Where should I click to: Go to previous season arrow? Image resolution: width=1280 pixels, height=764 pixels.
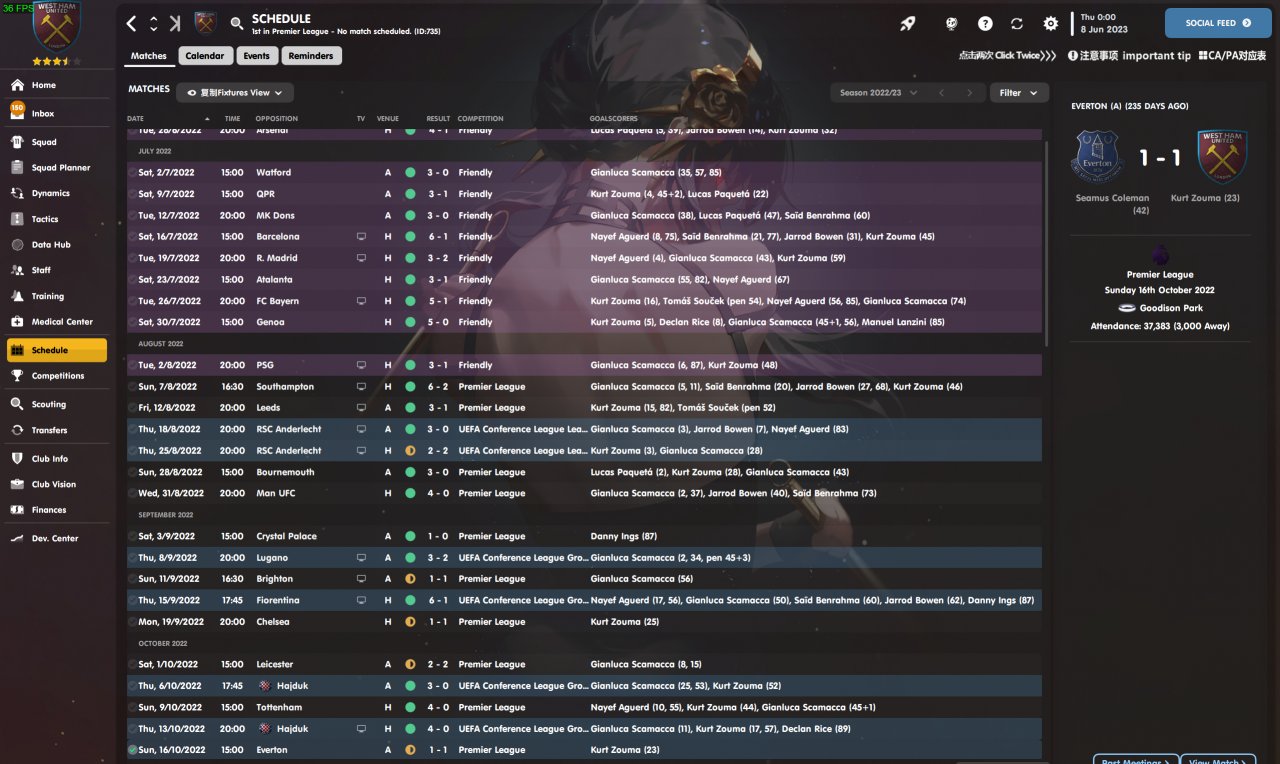(941, 93)
